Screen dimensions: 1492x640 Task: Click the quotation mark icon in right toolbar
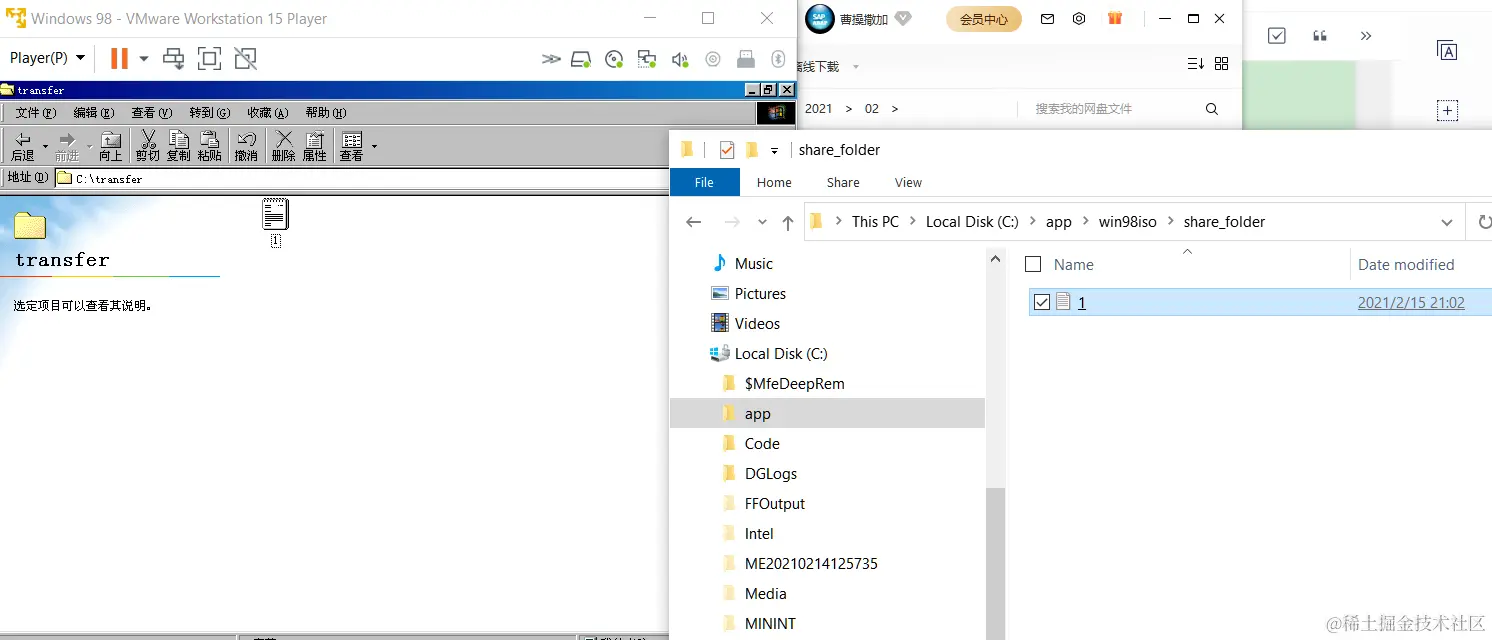pyautogui.click(x=1320, y=36)
